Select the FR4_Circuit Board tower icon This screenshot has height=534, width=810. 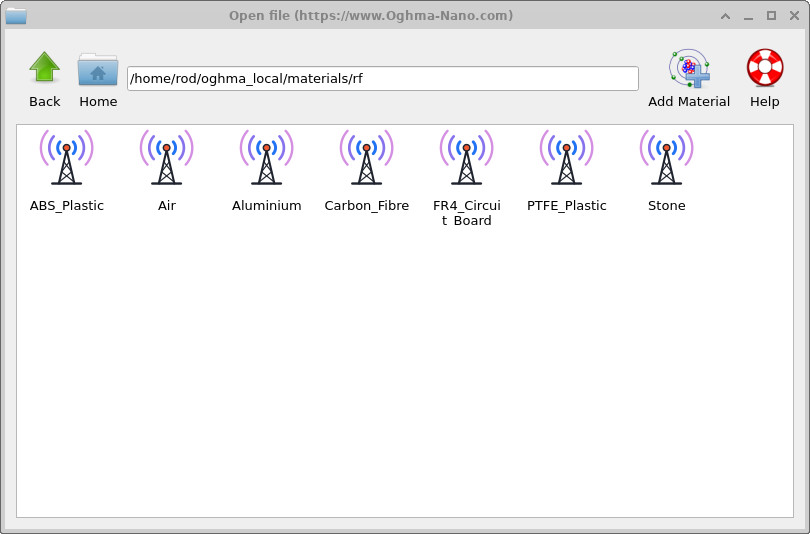(x=466, y=157)
